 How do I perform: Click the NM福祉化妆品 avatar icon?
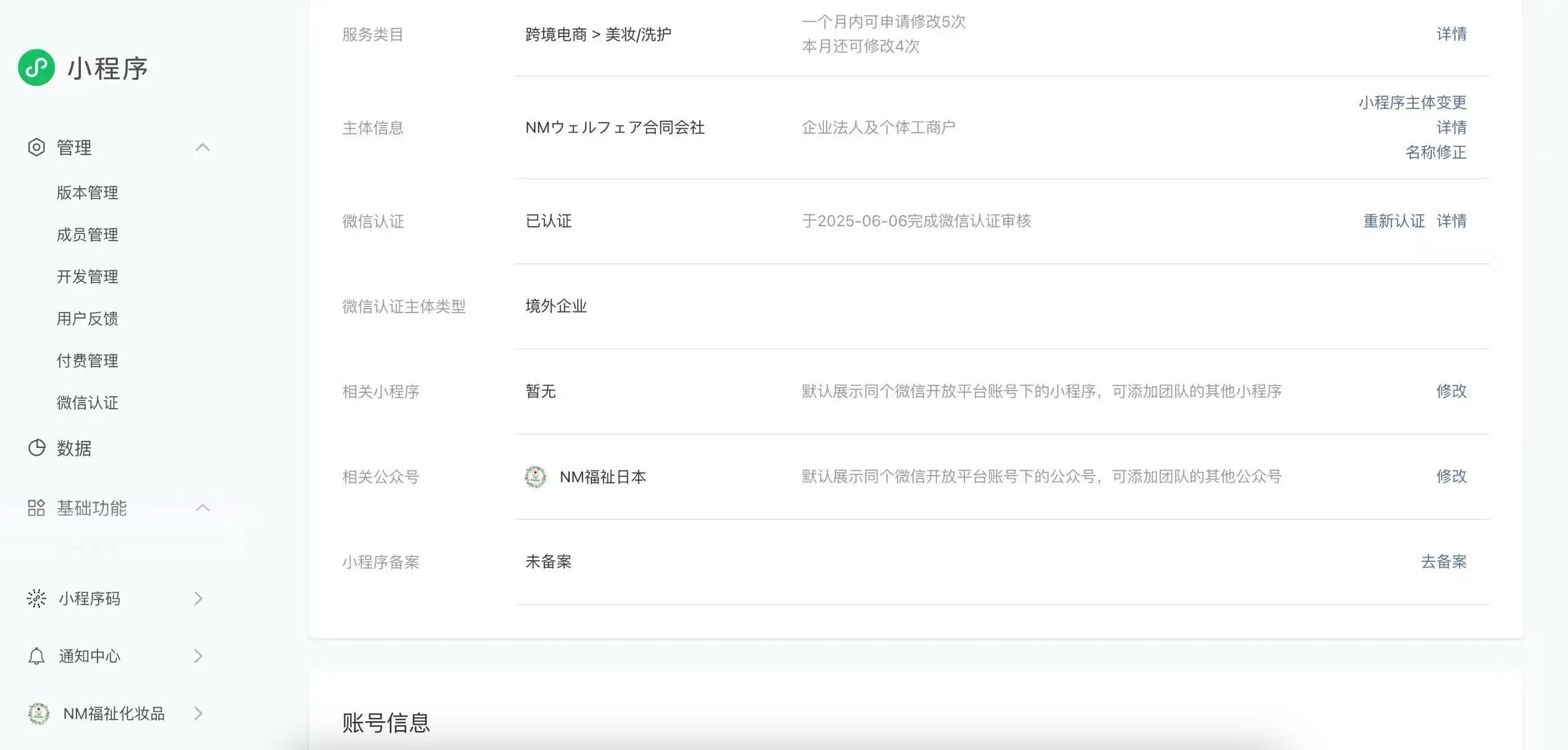tap(39, 714)
